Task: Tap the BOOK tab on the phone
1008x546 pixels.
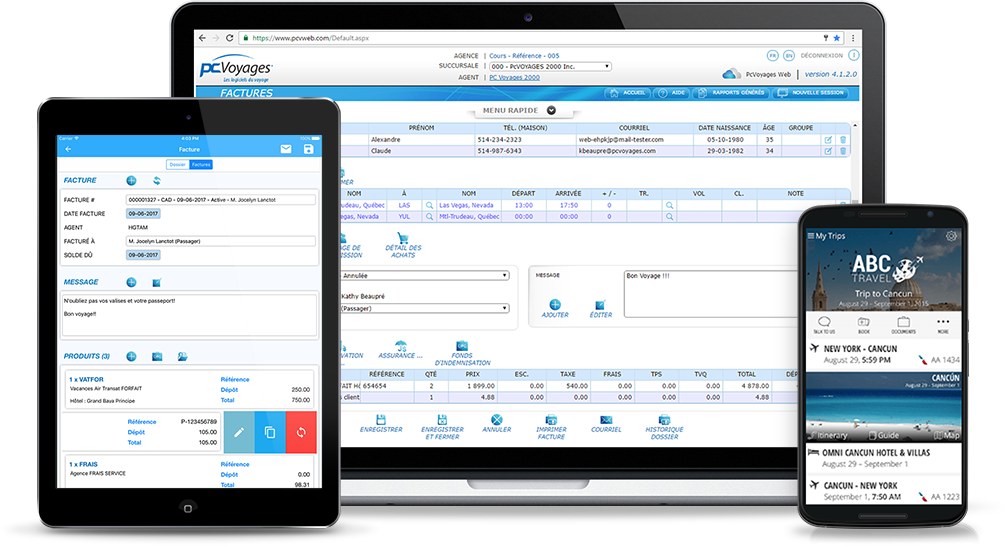Action: pyautogui.click(x=863, y=325)
